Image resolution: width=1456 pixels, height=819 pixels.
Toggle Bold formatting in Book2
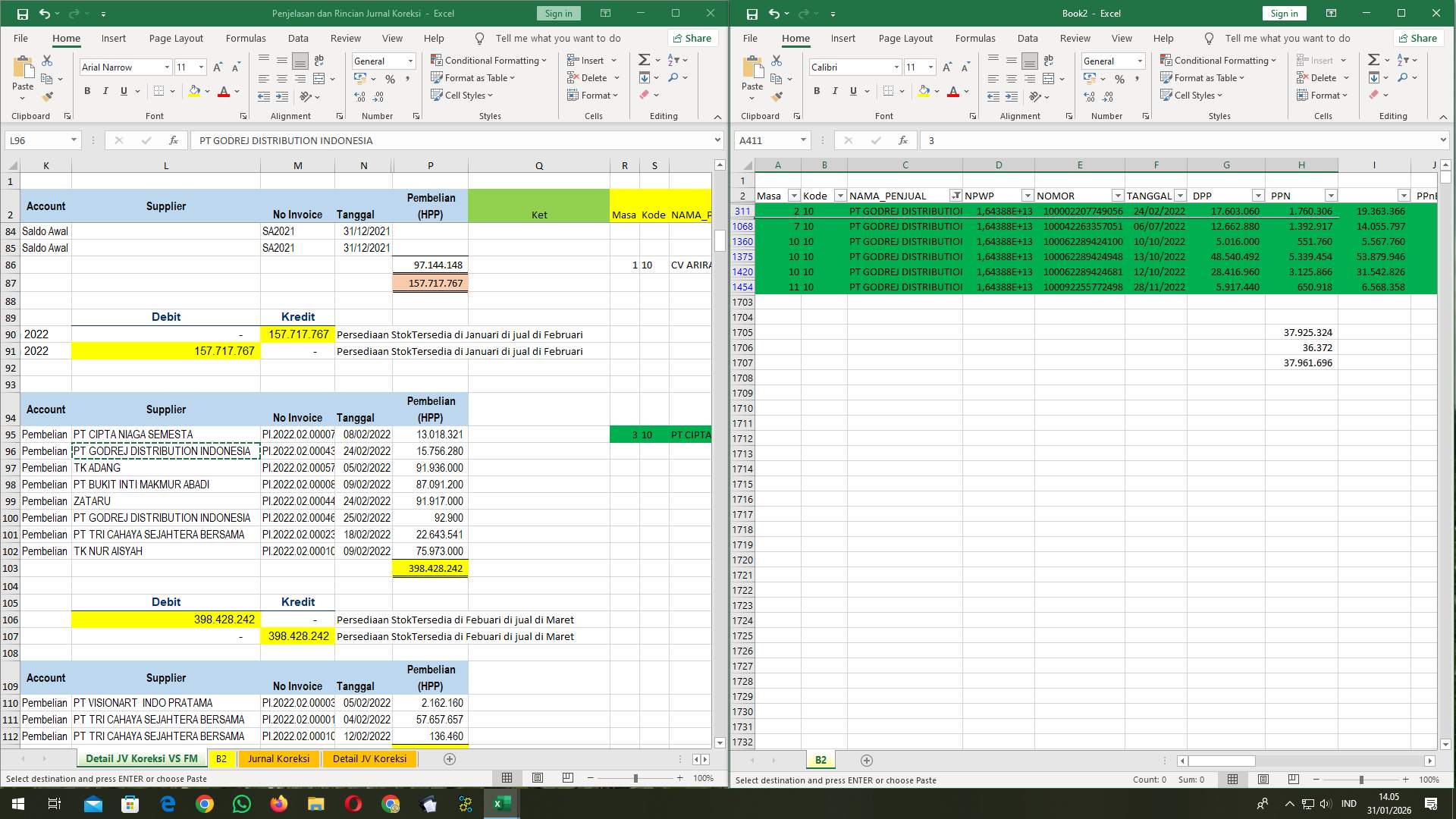[x=817, y=91]
